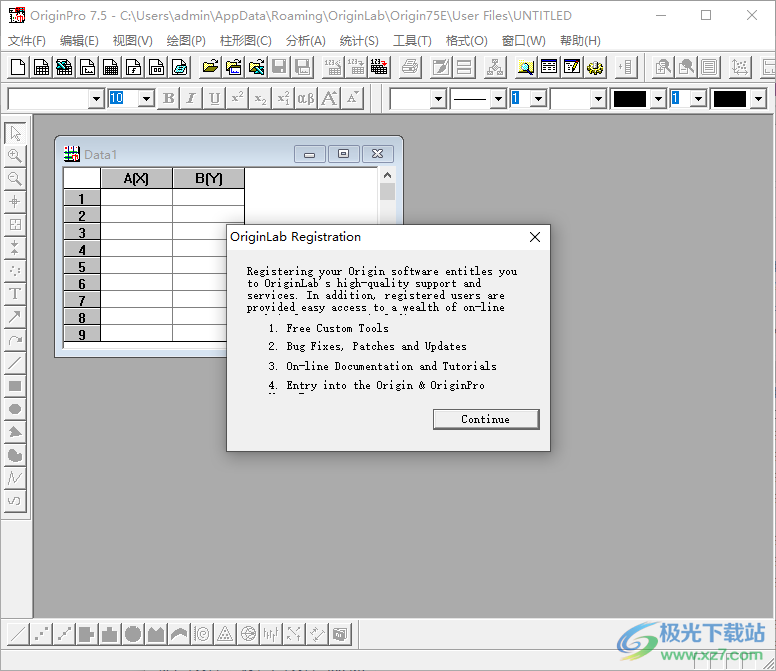Screen dimensions: 776x671
Task: Select the Screen Reader crosshair tool
Action: [15, 201]
